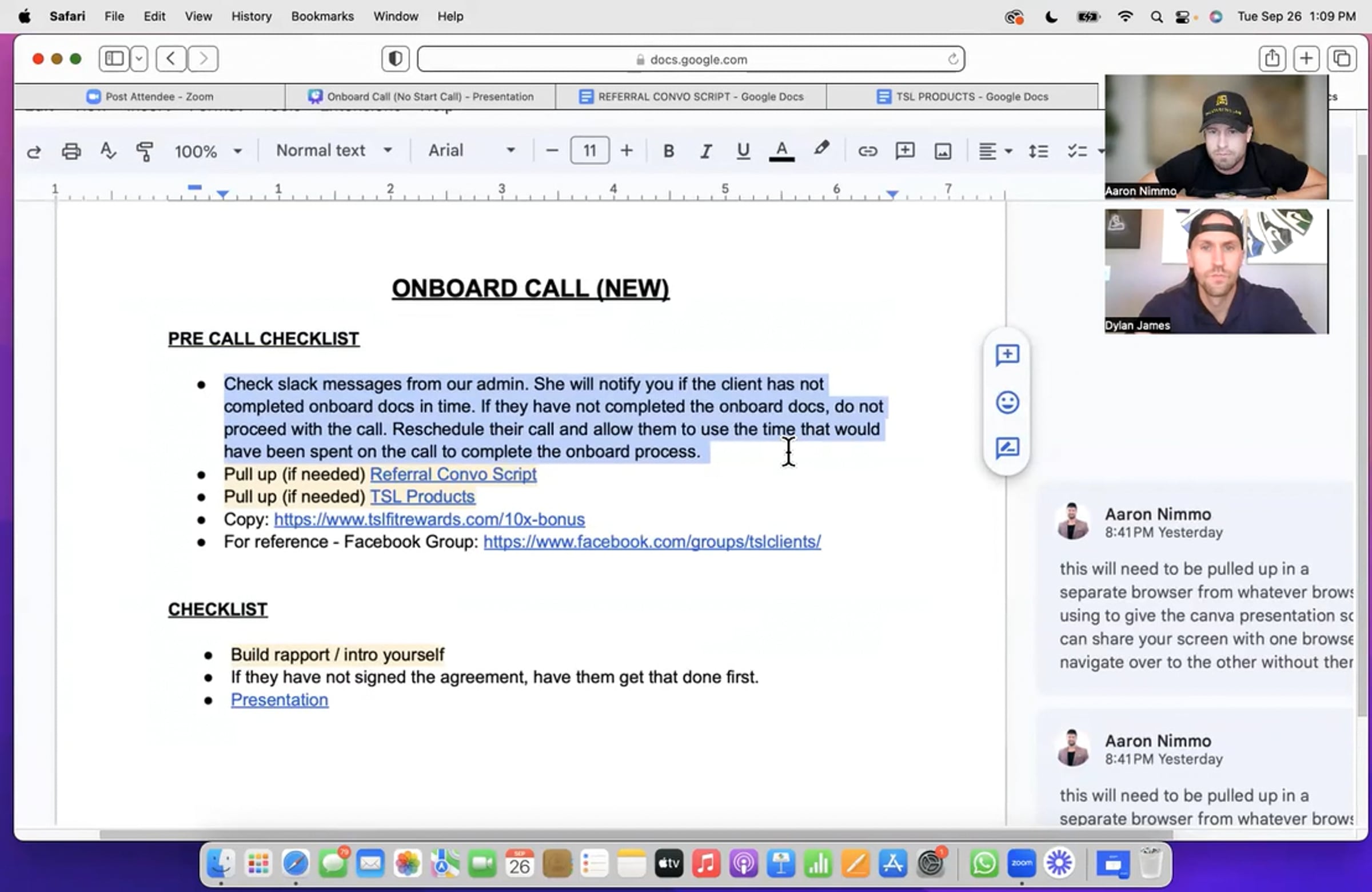Viewport: 1372px width, 892px height.
Task: Toggle italic formatting
Action: [x=705, y=151]
